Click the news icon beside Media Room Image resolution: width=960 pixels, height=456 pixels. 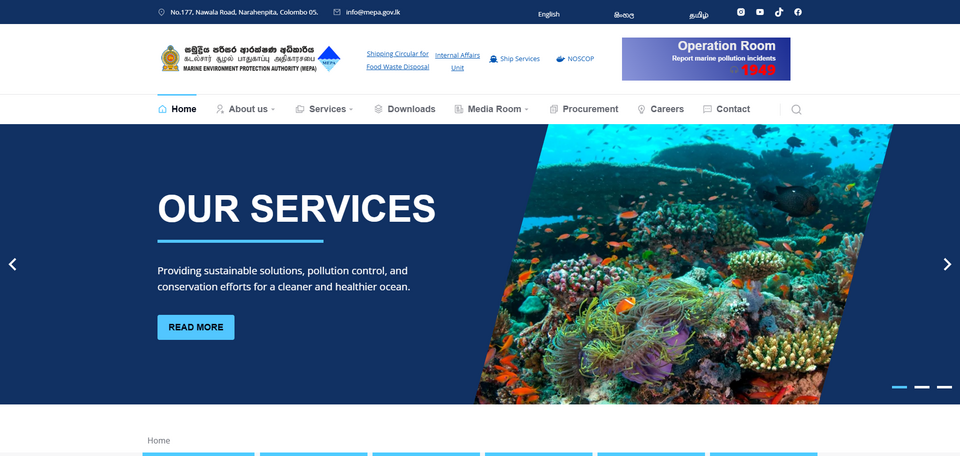click(x=459, y=110)
